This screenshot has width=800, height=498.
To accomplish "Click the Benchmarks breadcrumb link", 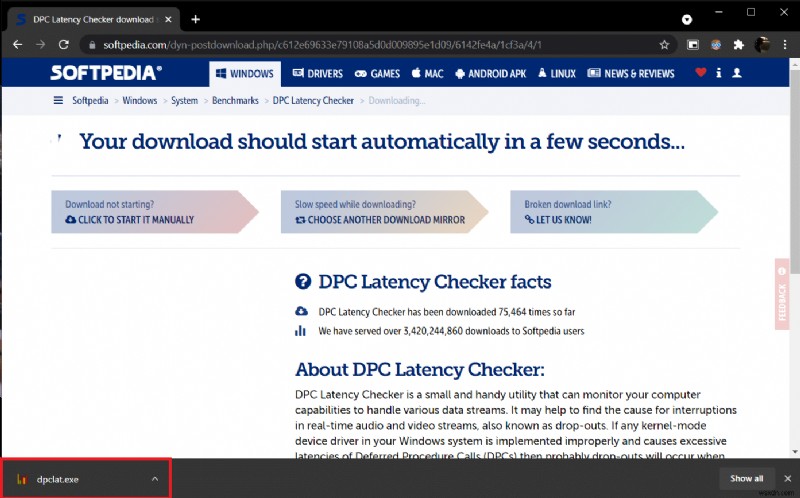I will coord(235,101).
